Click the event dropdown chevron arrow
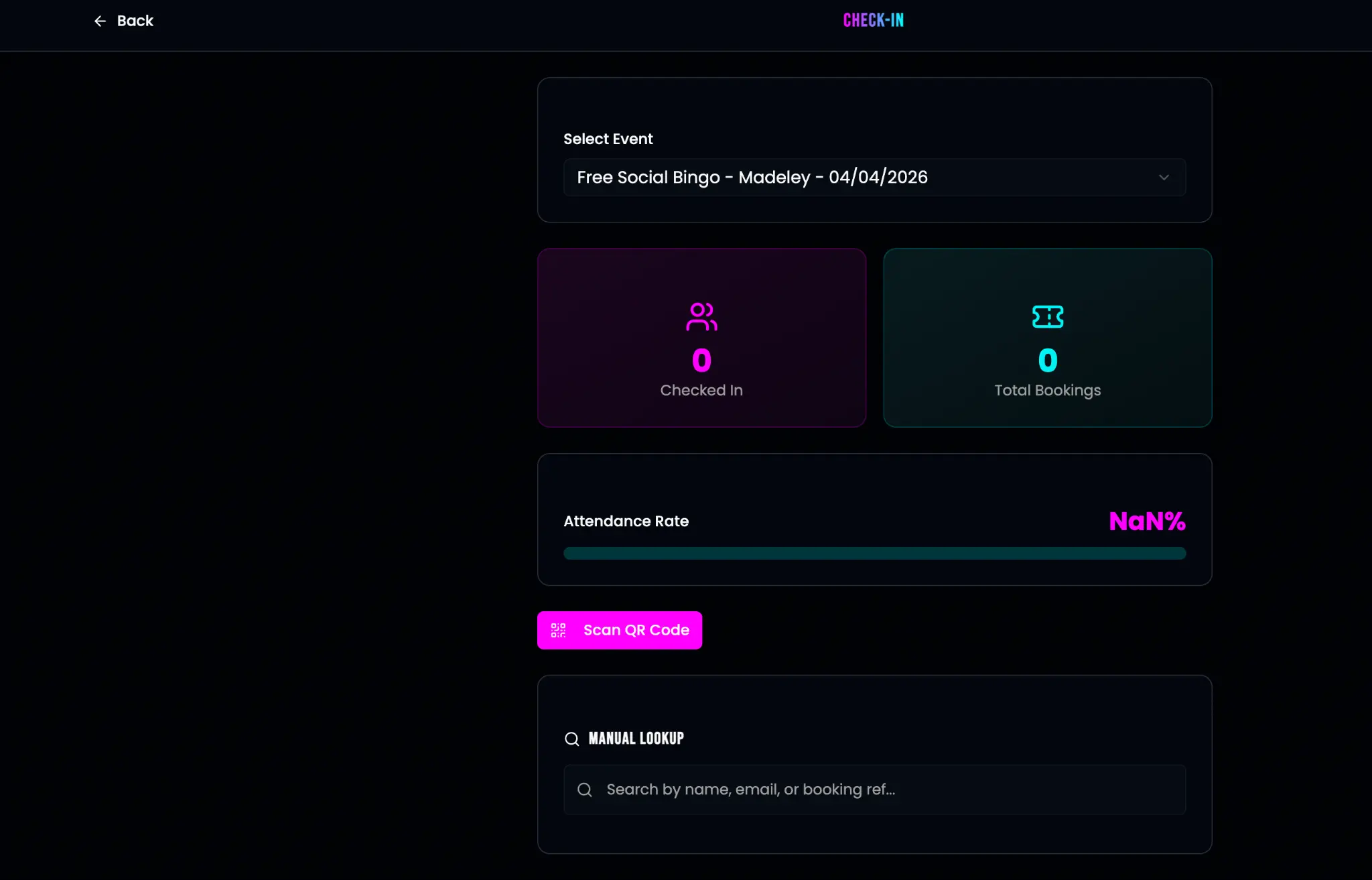Screen dimensions: 1372x880 click(x=1164, y=178)
